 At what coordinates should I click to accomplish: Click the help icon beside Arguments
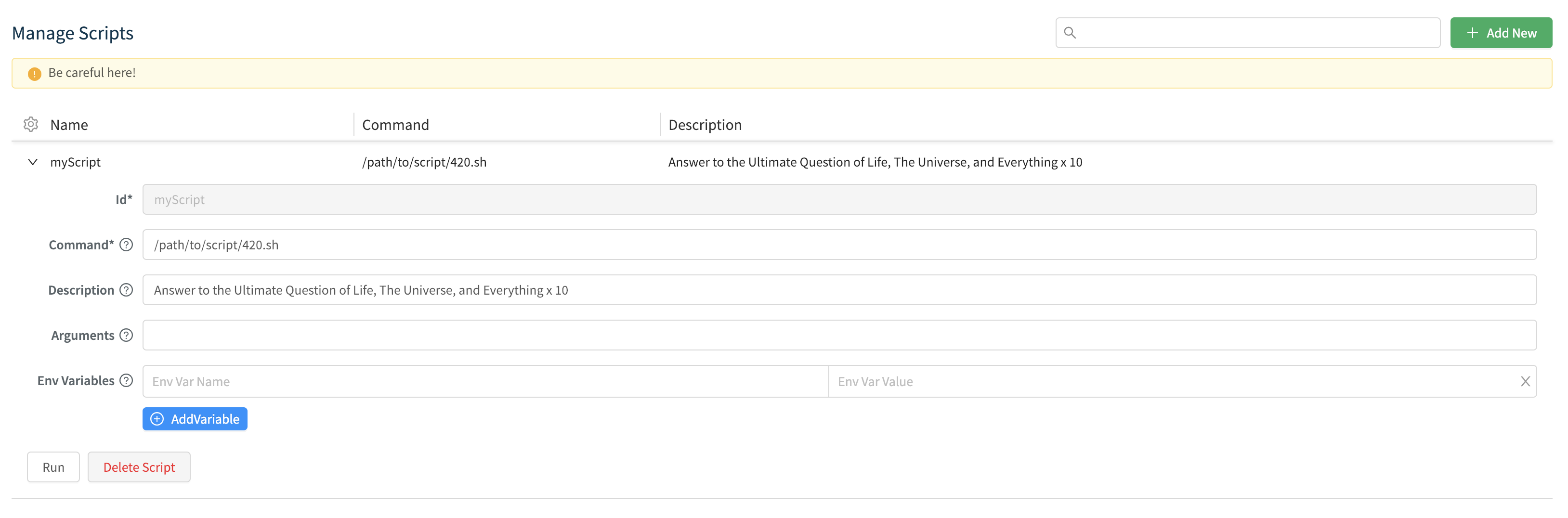click(x=126, y=335)
